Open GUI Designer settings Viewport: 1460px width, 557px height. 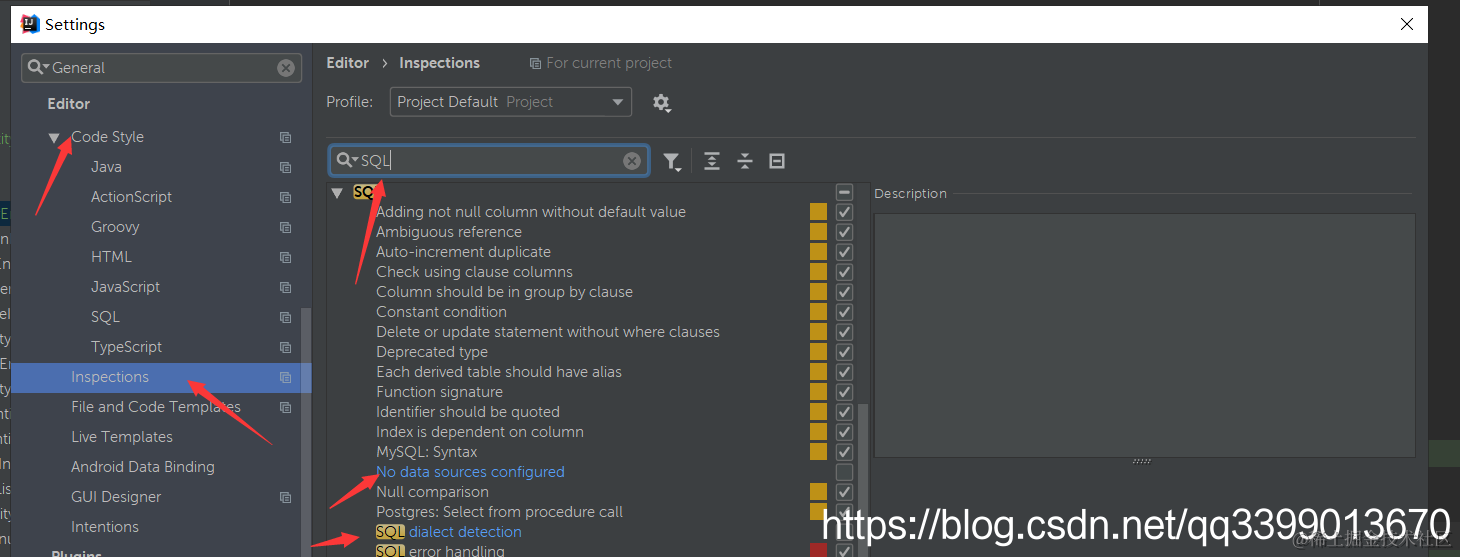116,497
